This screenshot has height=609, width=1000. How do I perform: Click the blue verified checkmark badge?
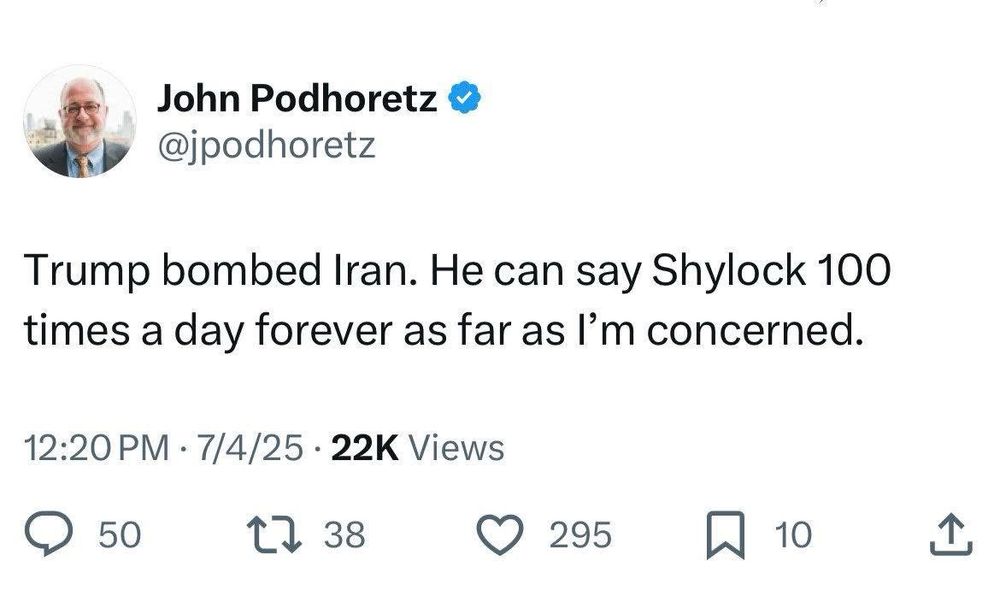click(x=464, y=96)
